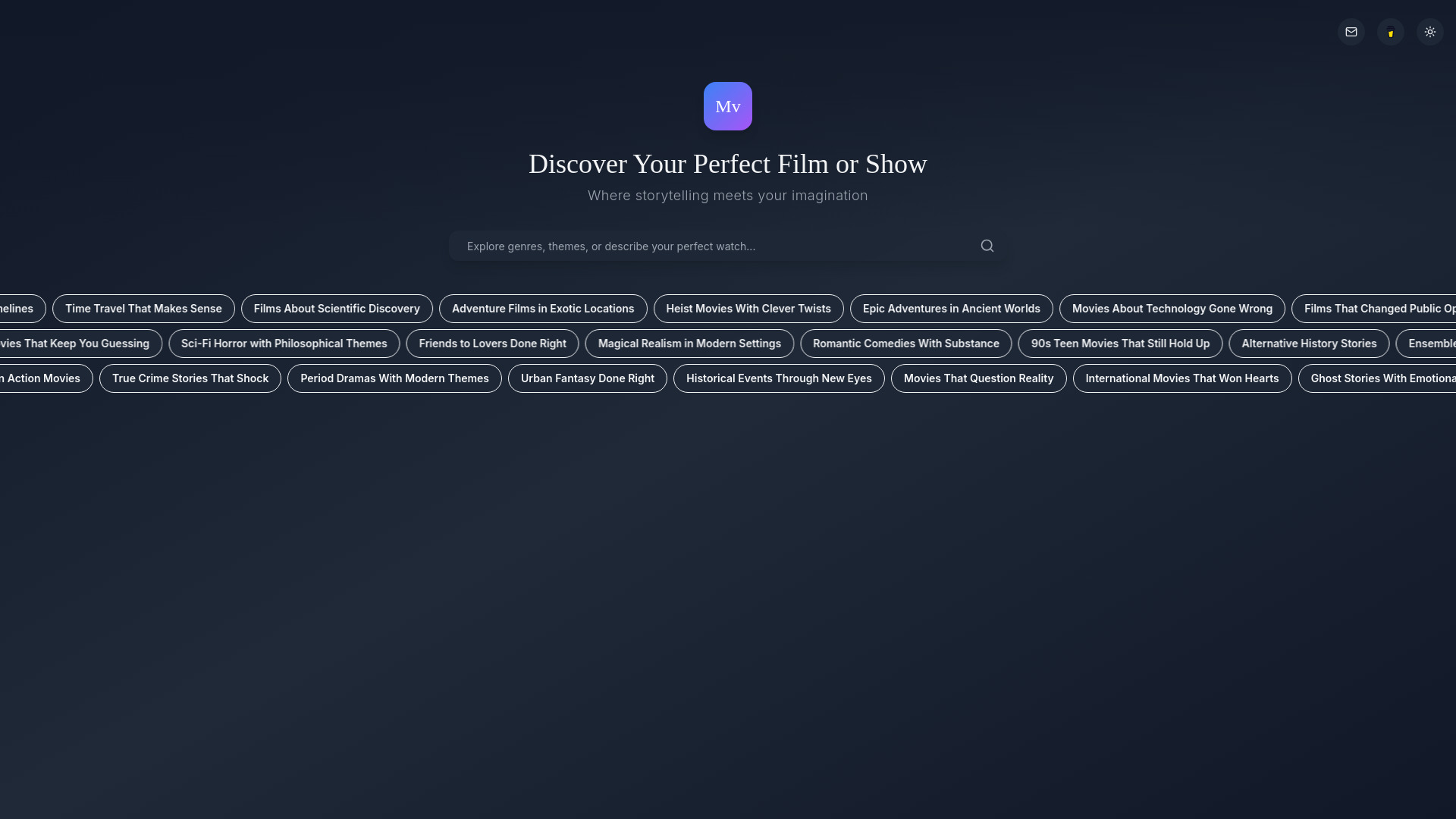This screenshot has width=1456, height=819.
Task: Select 'Romantic Comedies With Substance' tag
Action: [x=905, y=343]
